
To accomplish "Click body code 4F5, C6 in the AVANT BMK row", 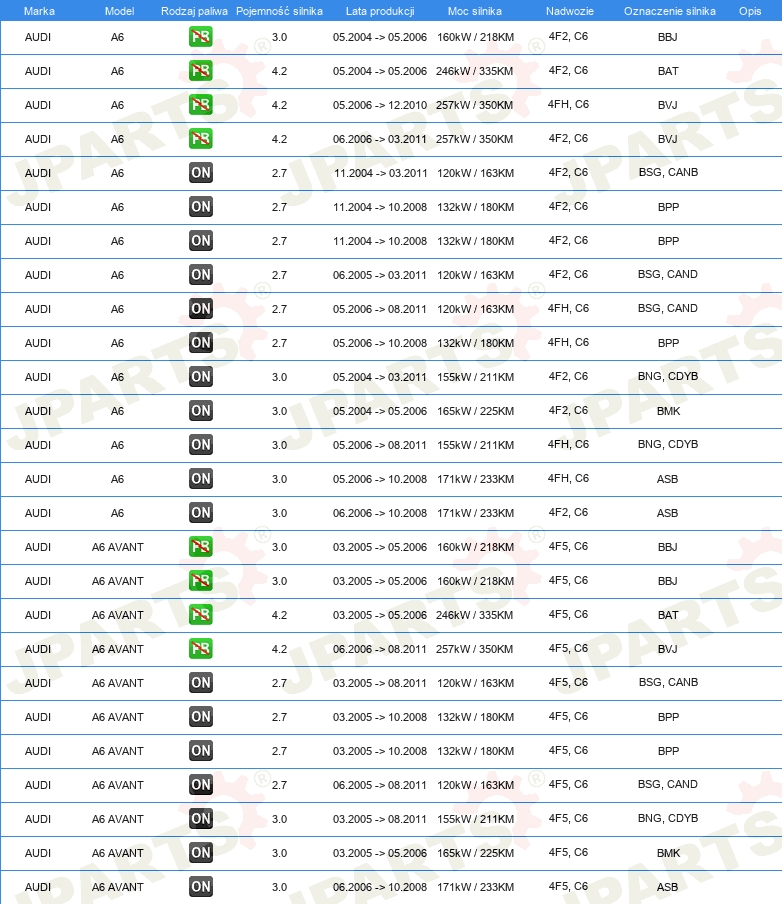I will (568, 853).
